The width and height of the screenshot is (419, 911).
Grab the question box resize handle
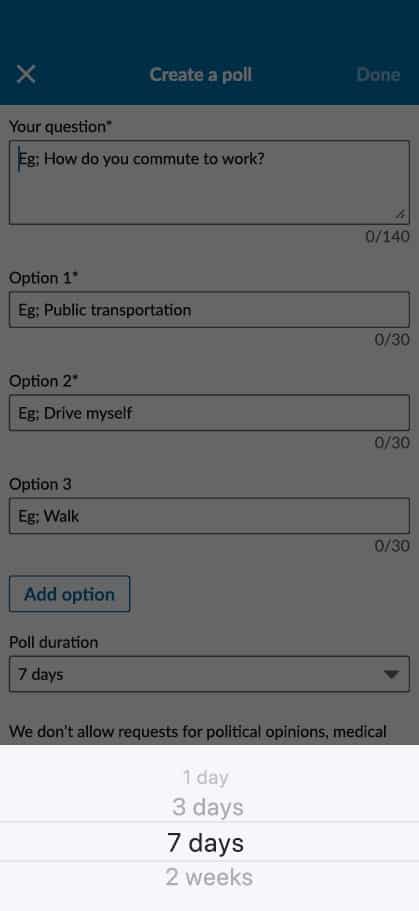(400, 214)
